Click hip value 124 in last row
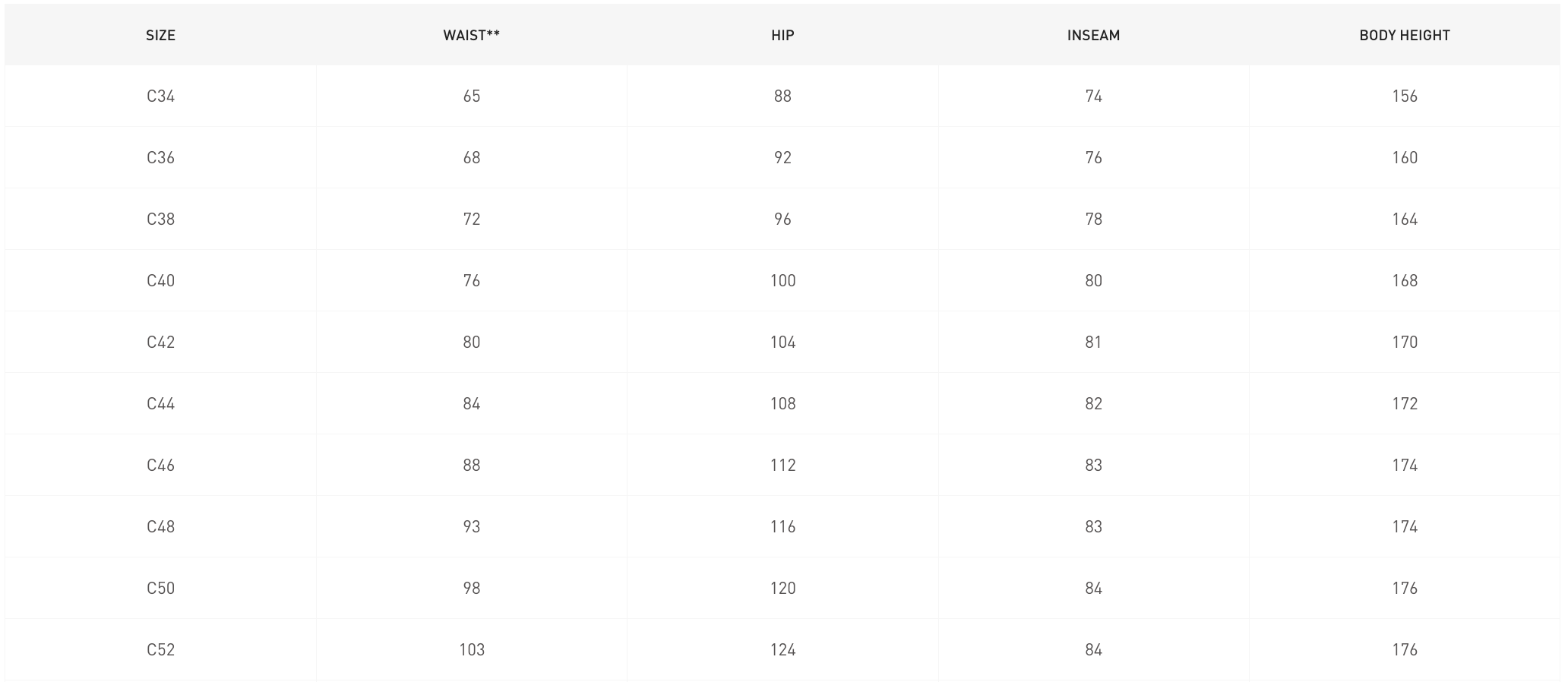Image resolution: width=1568 pixels, height=682 pixels. tap(782, 650)
